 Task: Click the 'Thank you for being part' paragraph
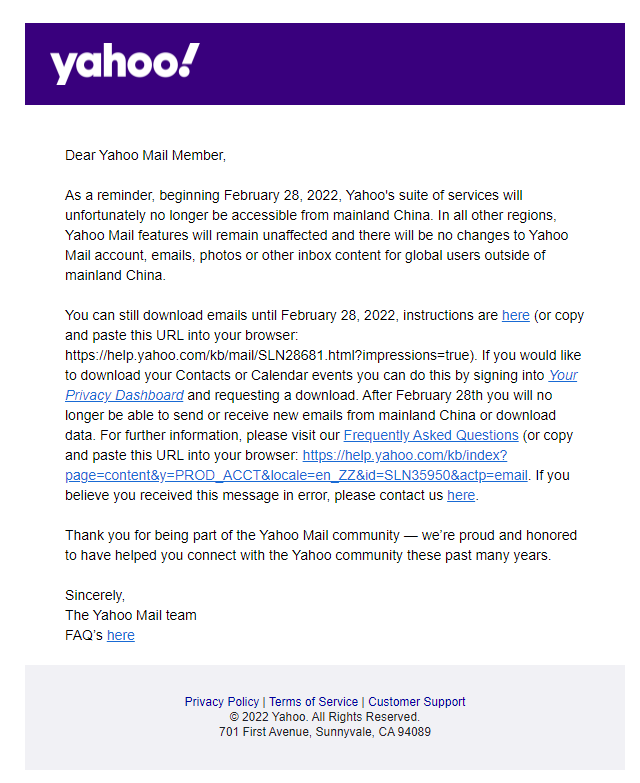click(321, 545)
